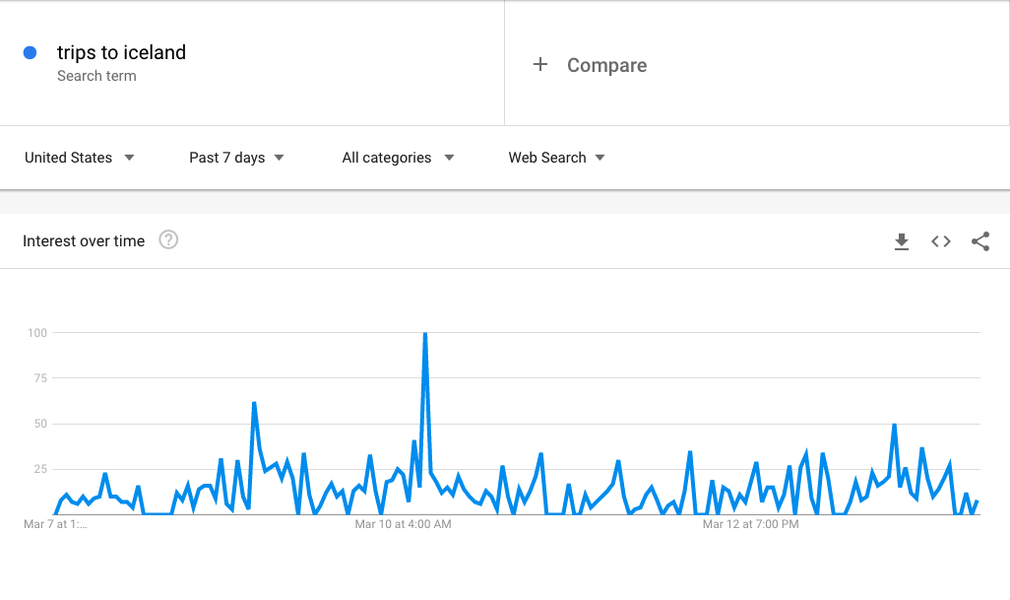Open the All categories dropdown
The height and width of the screenshot is (600, 1010).
pyautogui.click(x=398, y=158)
